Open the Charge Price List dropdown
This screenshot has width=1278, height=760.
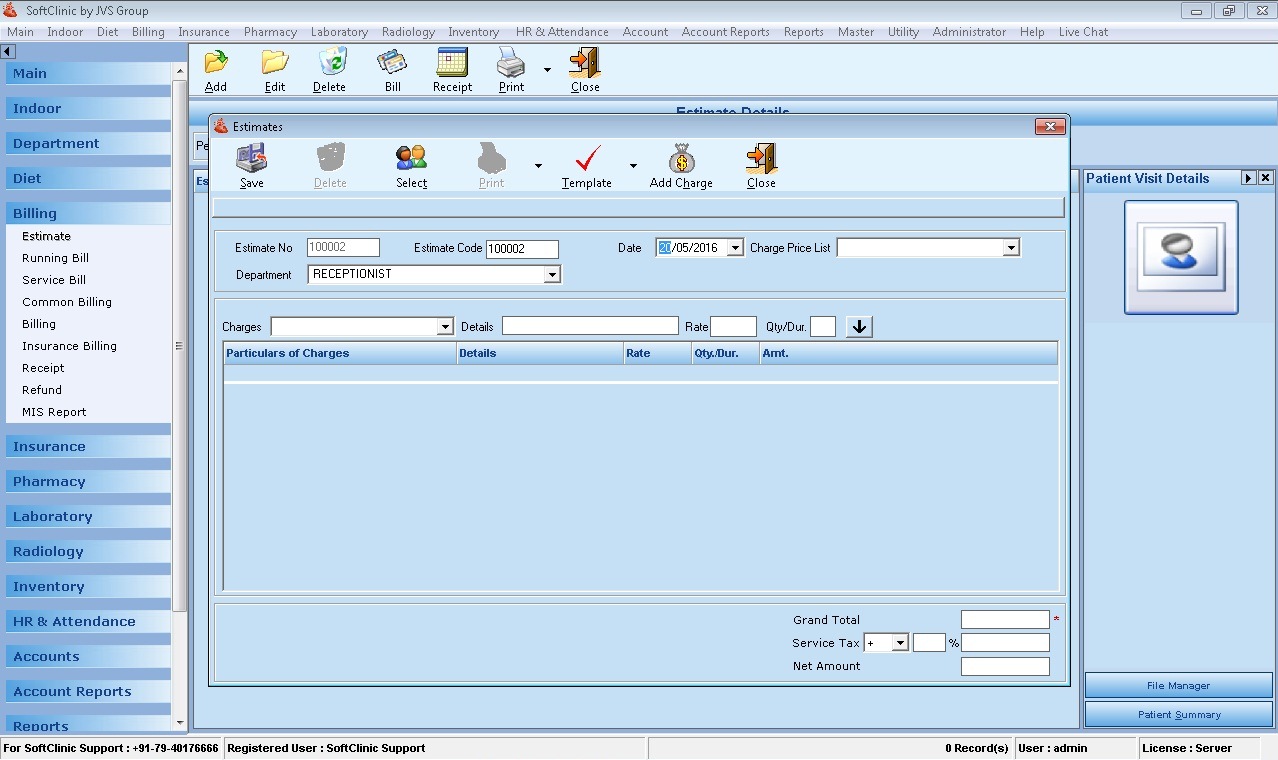[x=1011, y=247]
